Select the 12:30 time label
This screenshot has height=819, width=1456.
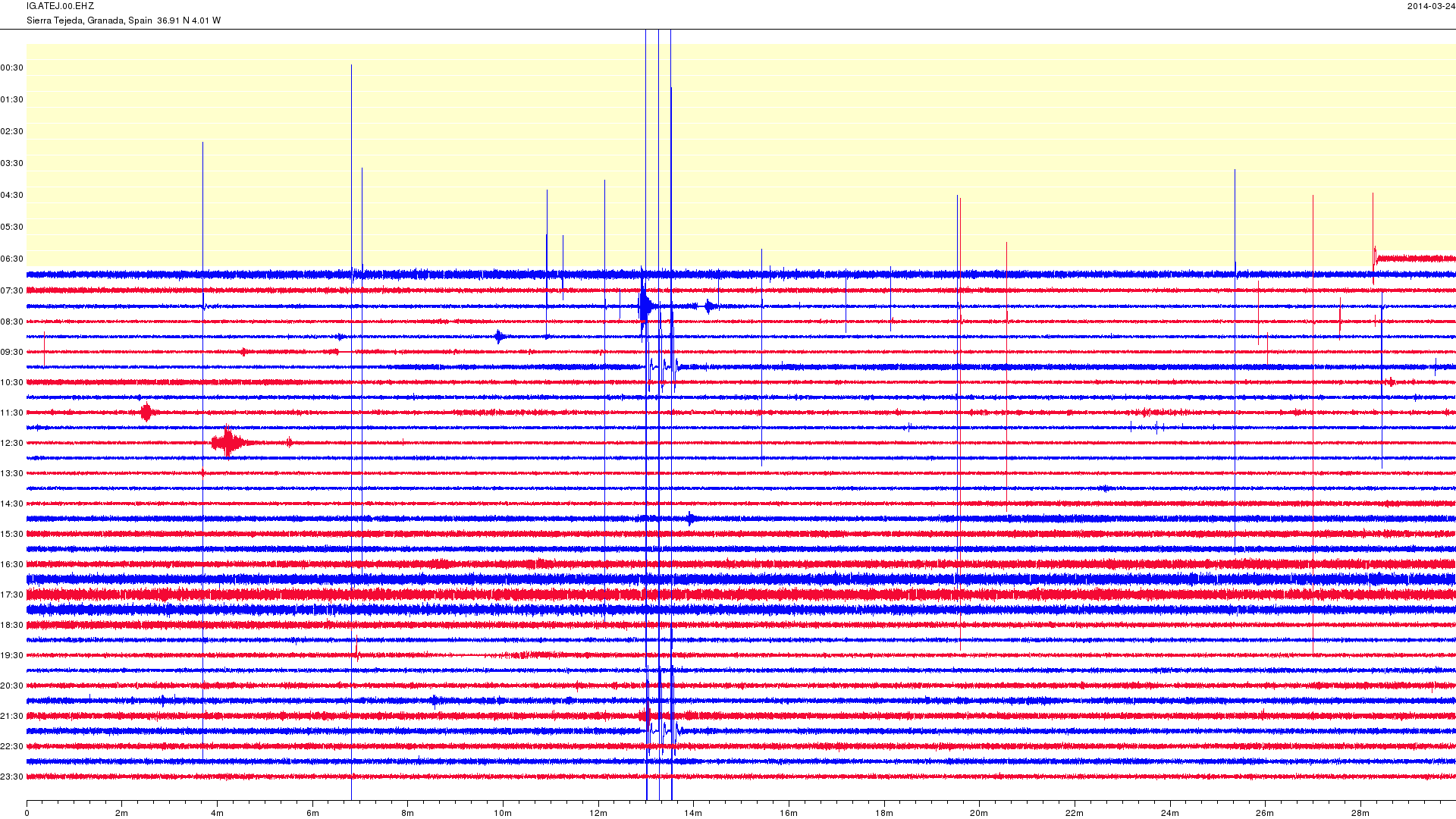click(12, 443)
